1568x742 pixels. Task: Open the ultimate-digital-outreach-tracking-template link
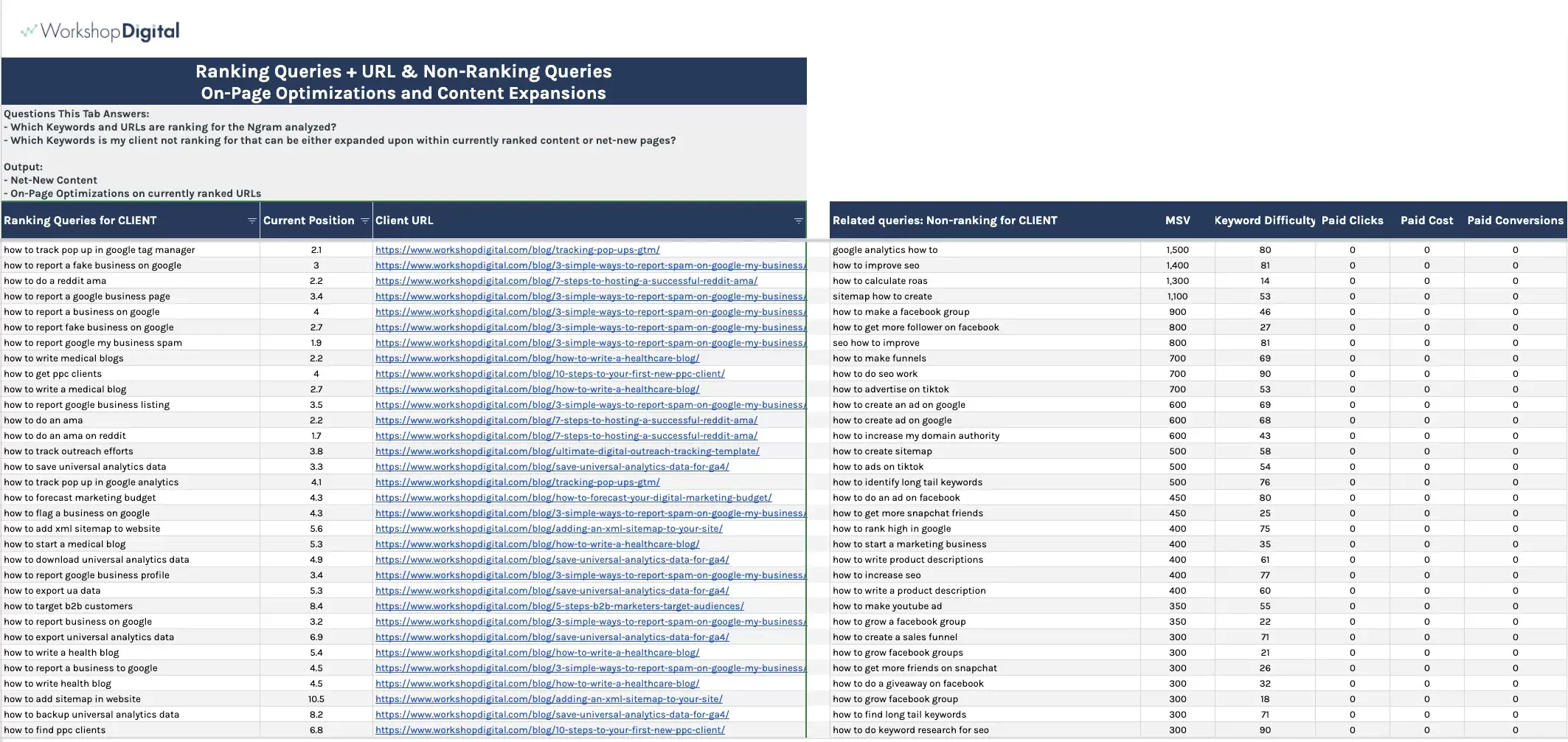coord(567,451)
